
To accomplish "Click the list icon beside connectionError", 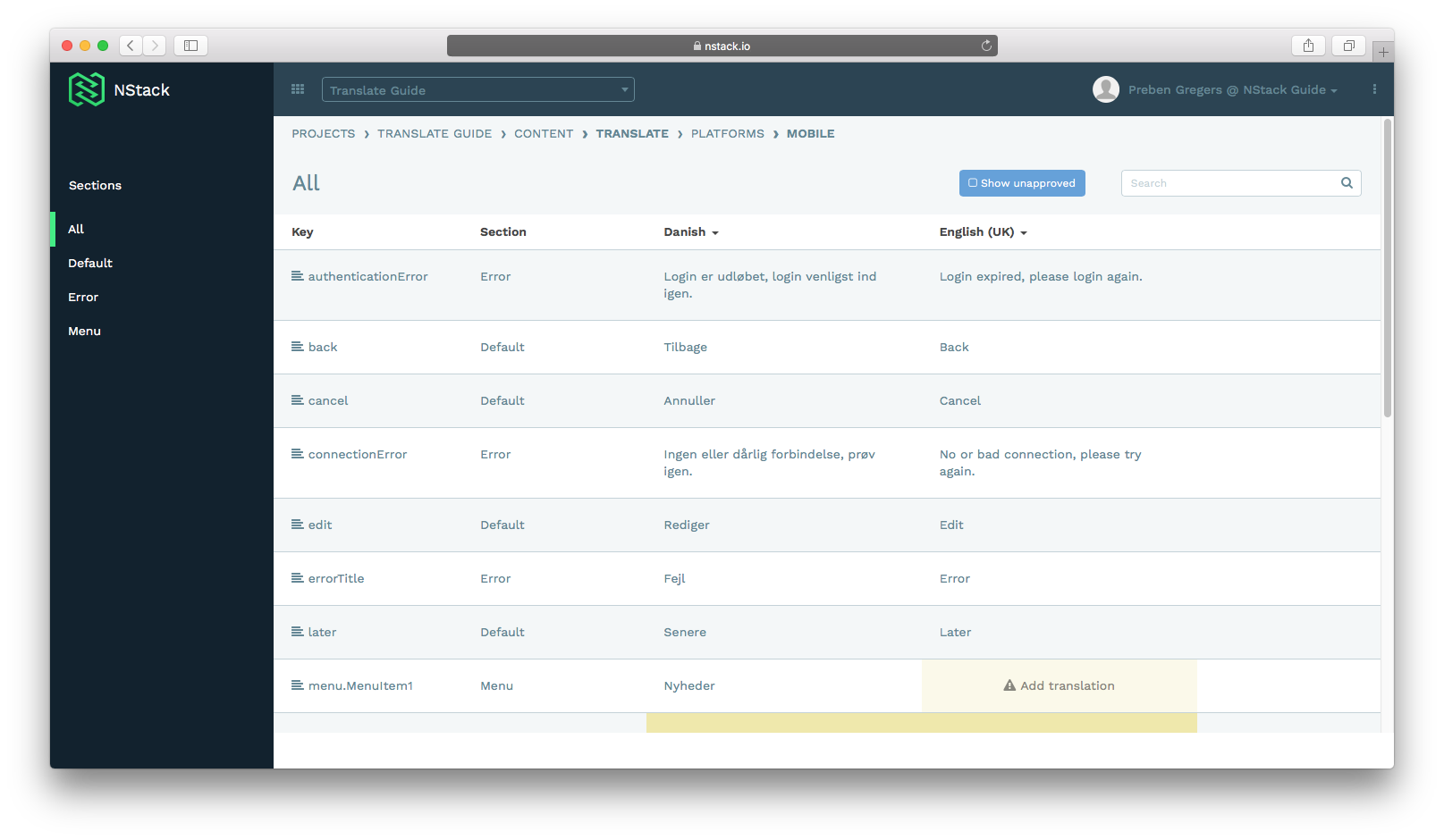I will tap(297, 454).
